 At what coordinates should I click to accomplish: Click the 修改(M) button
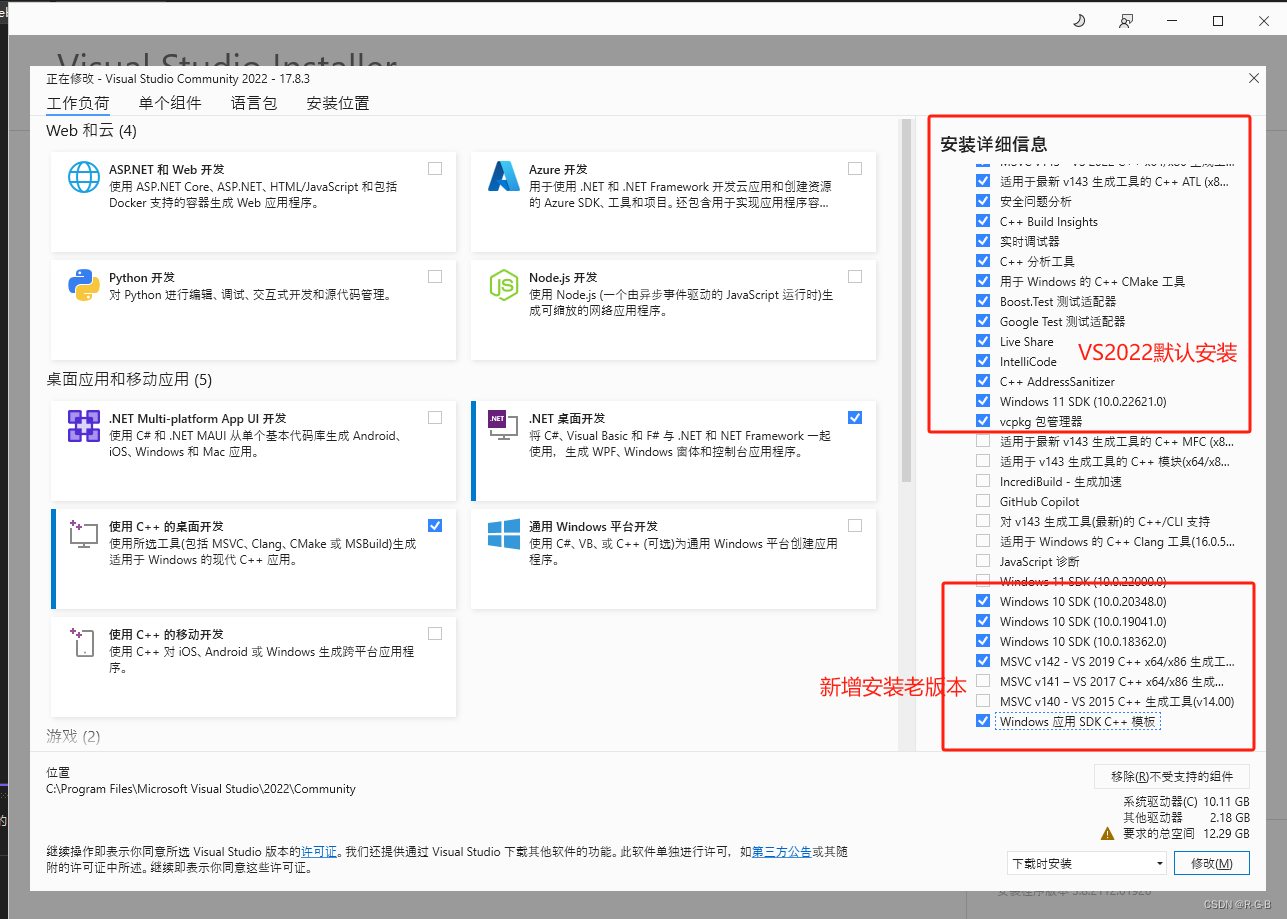click(x=1211, y=863)
